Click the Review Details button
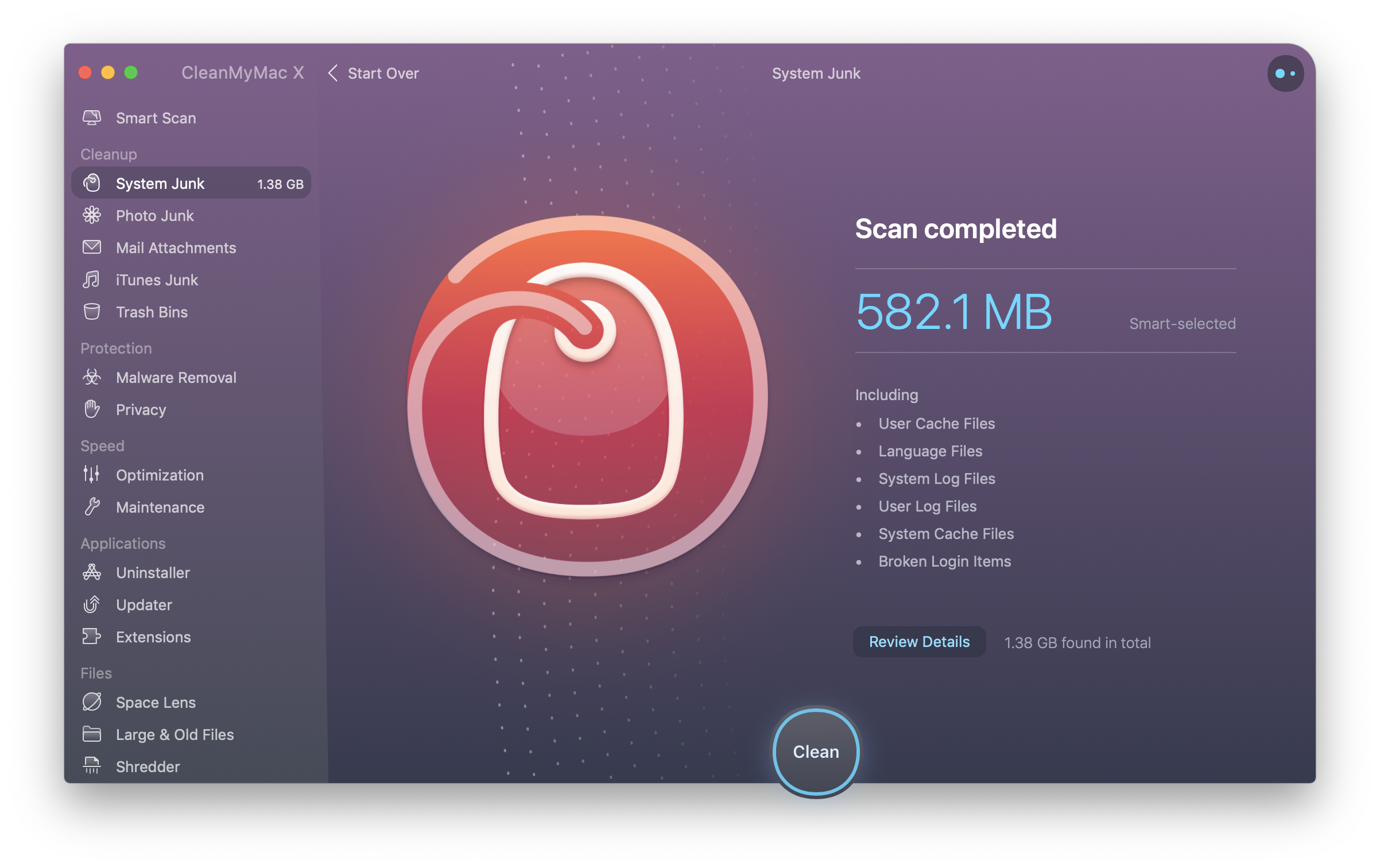 [918, 641]
